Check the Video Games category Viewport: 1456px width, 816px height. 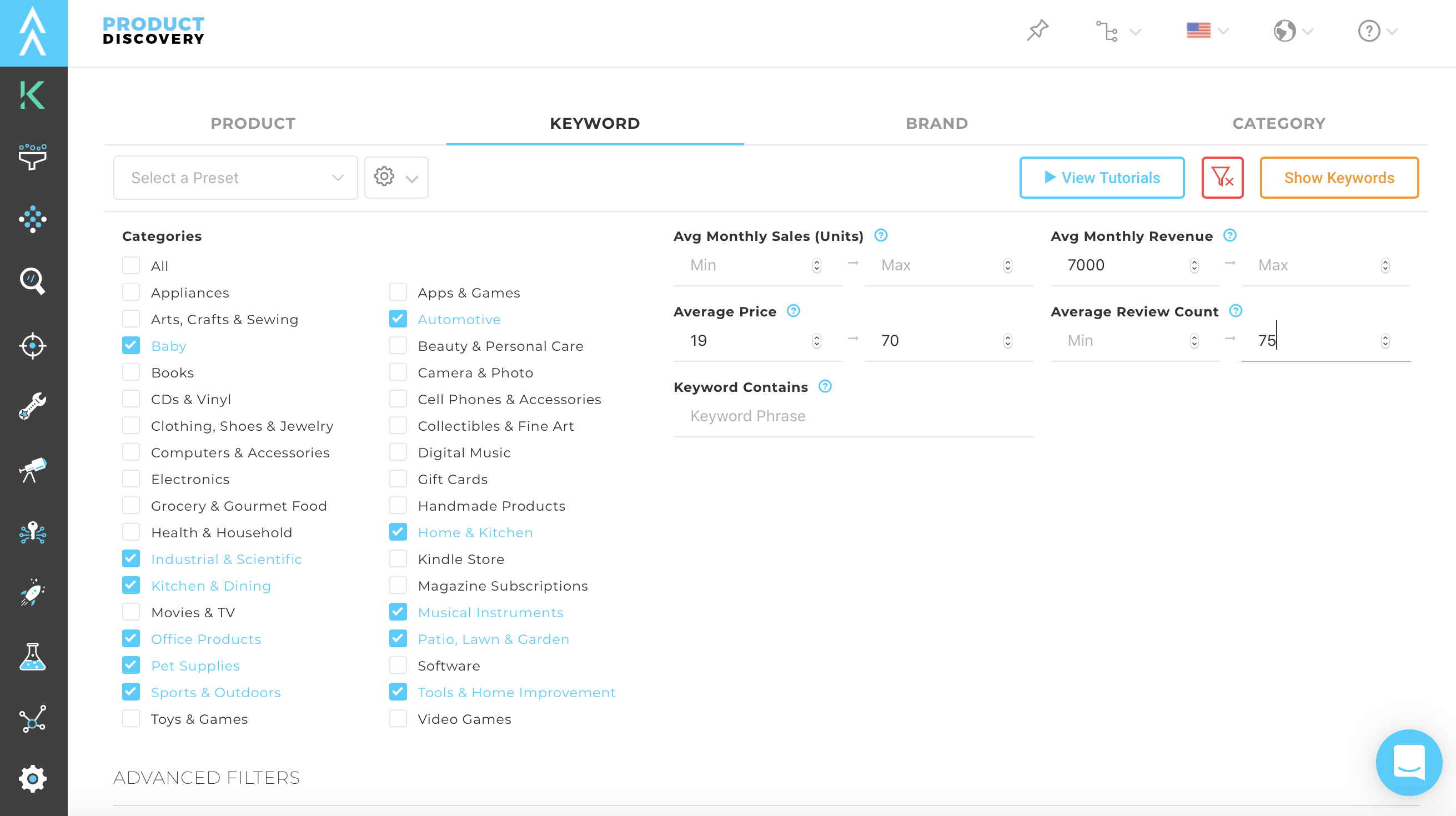pos(398,718)
